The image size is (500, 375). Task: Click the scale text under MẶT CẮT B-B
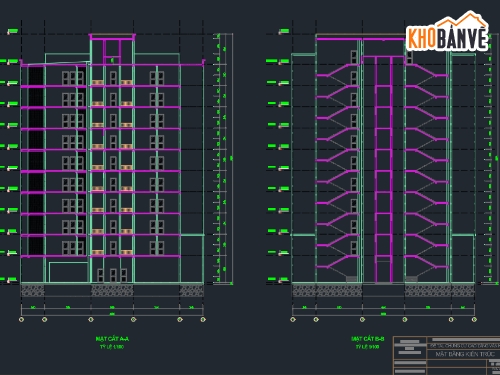367,347
